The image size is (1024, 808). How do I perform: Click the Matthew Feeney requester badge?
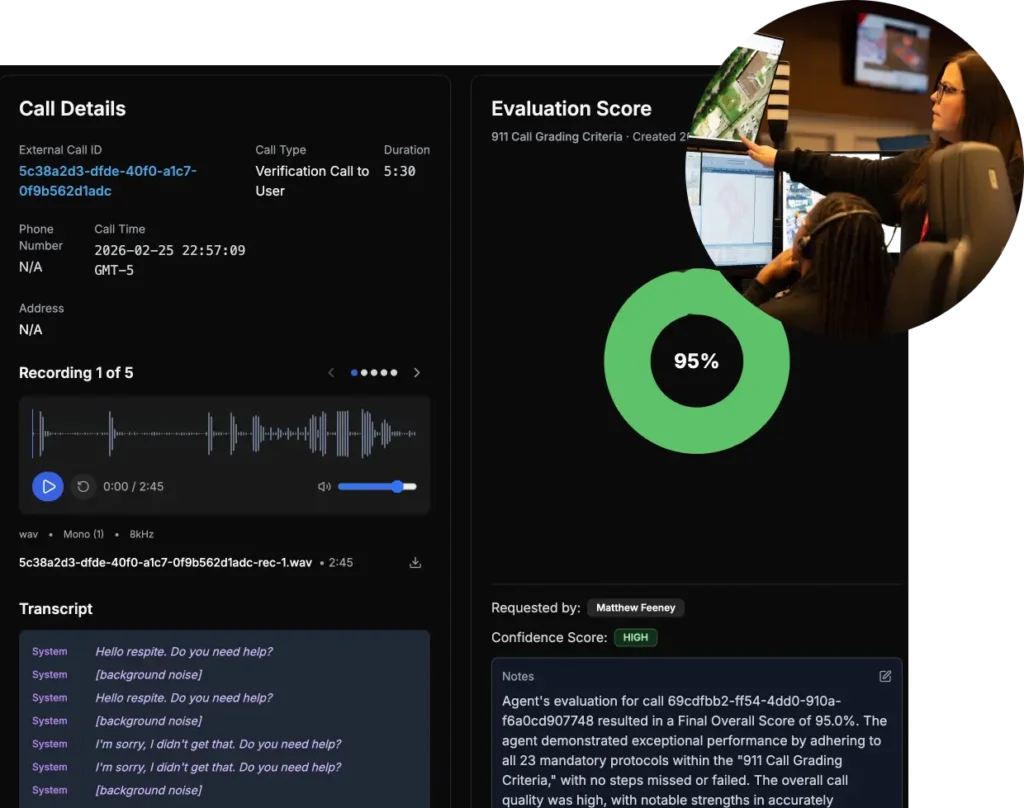635,608
